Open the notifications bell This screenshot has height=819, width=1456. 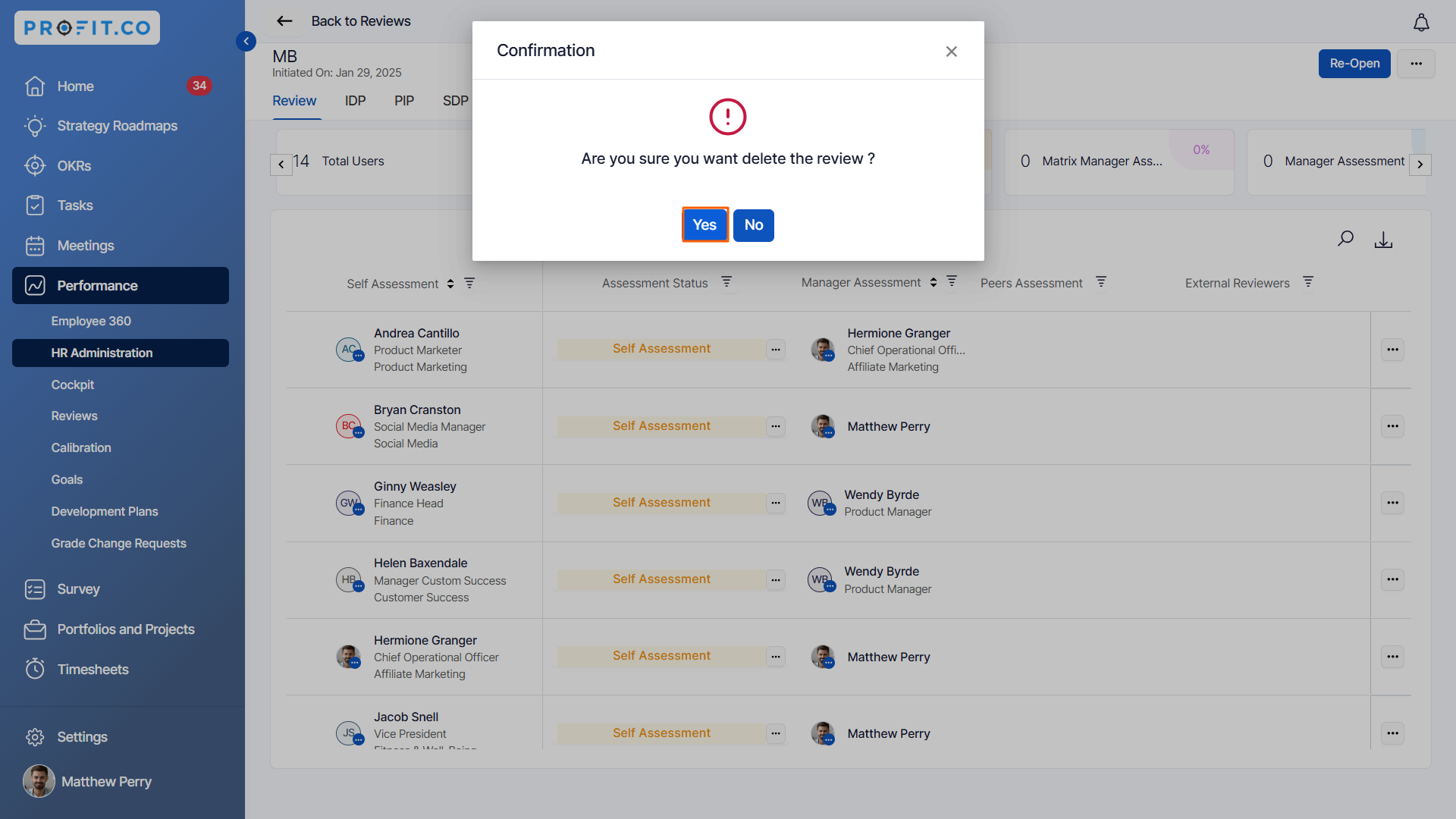tap(1421, 23)
